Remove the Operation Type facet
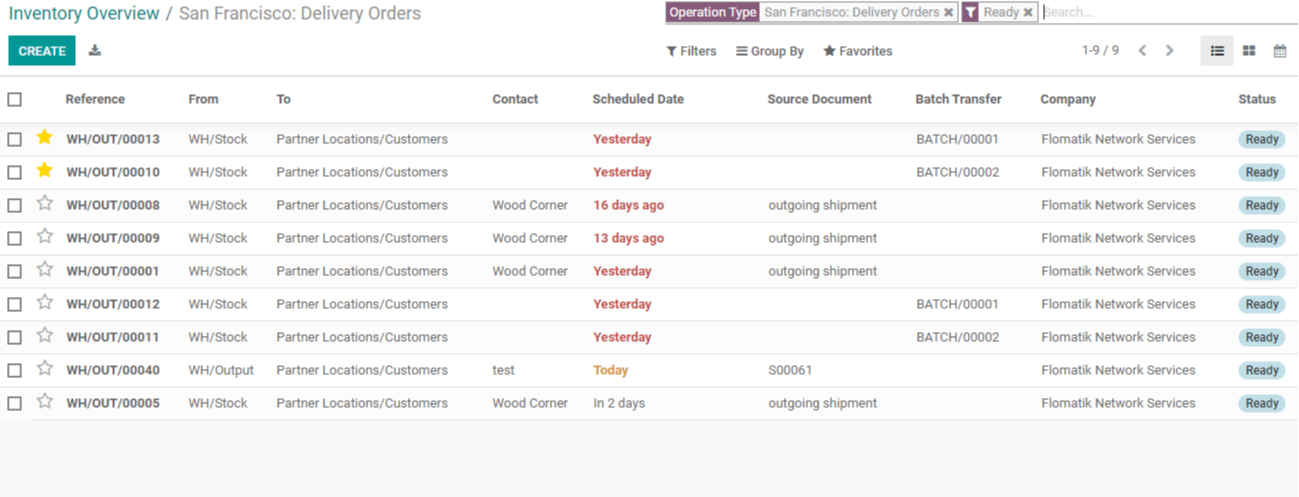The width and height of the screenshot is (1299, 497). coord(948,13)
